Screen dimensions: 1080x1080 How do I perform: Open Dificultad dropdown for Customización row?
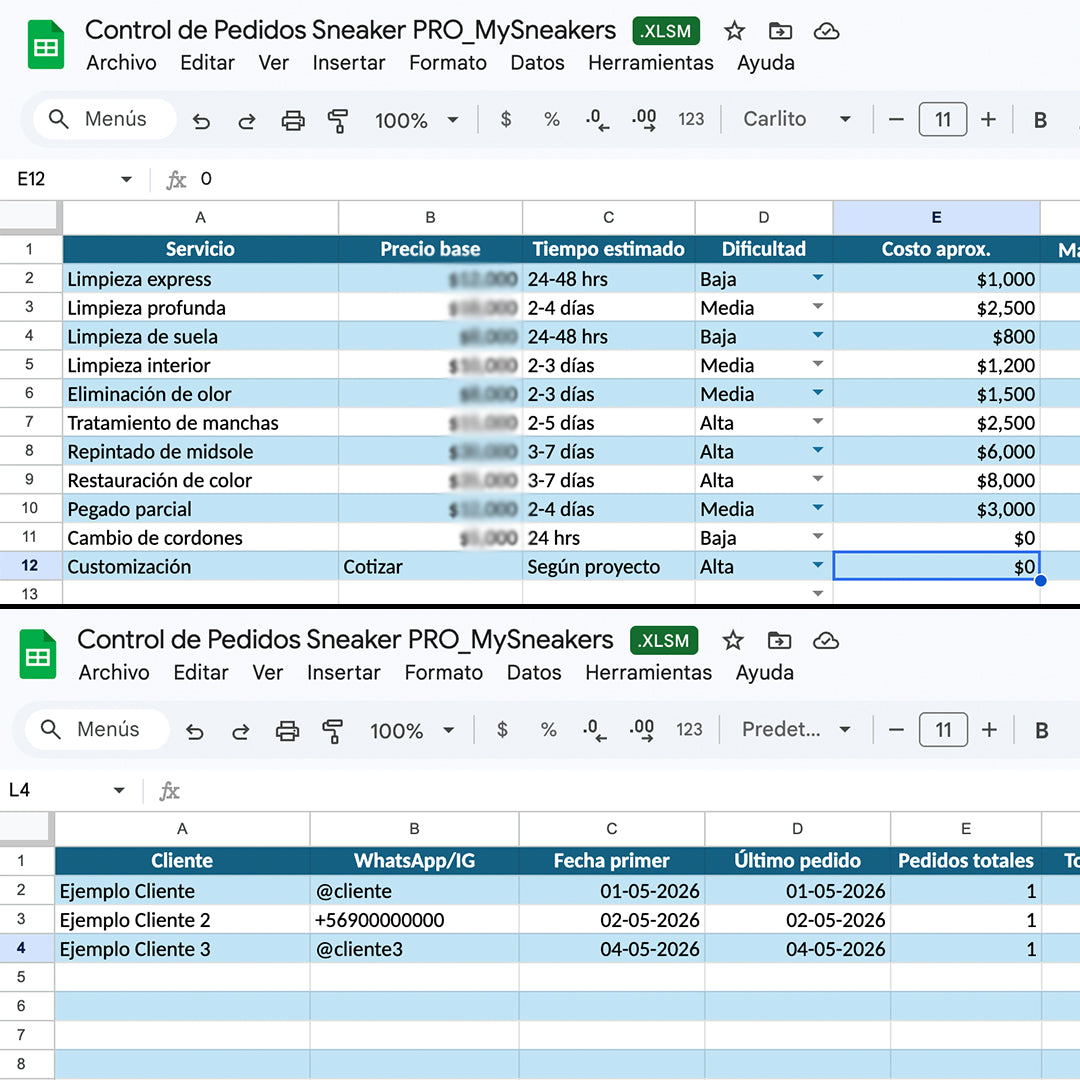[x=818, y=565]
